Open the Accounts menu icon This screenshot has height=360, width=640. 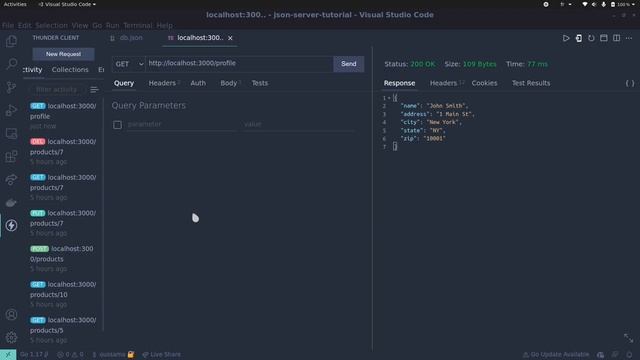tap(11, 314)
